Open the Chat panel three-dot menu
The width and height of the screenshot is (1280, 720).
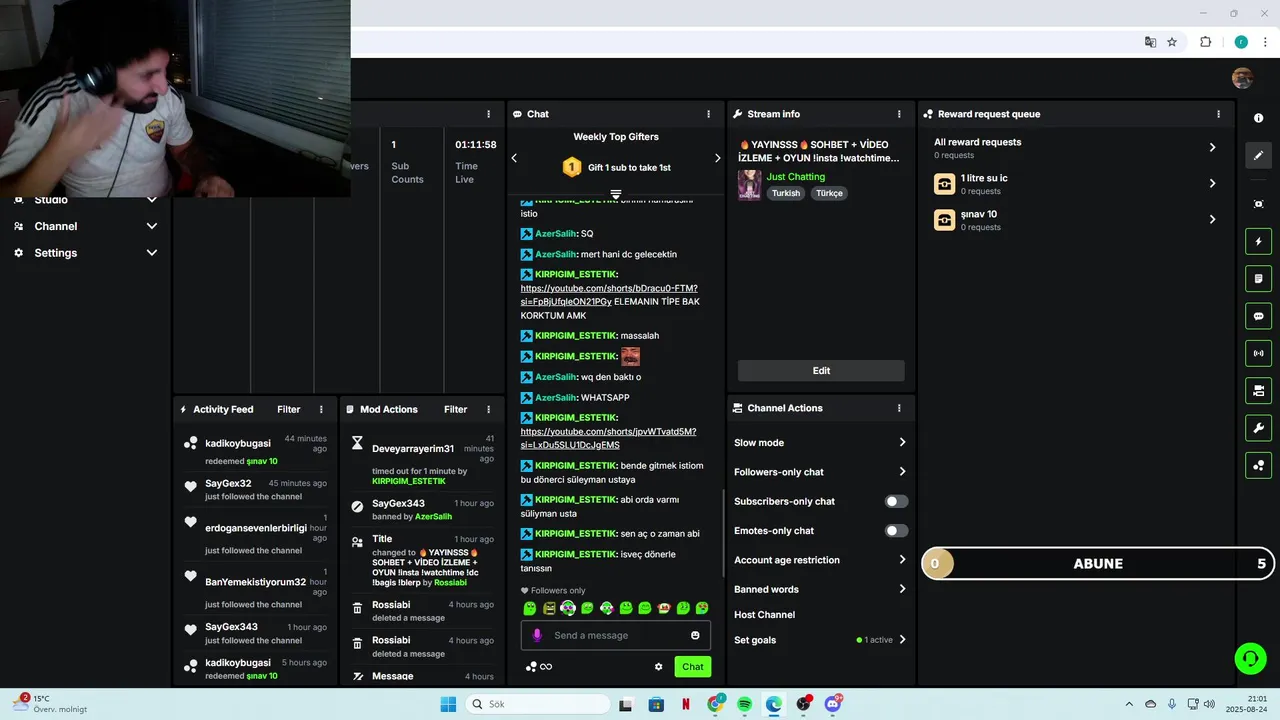coord(709,114)
